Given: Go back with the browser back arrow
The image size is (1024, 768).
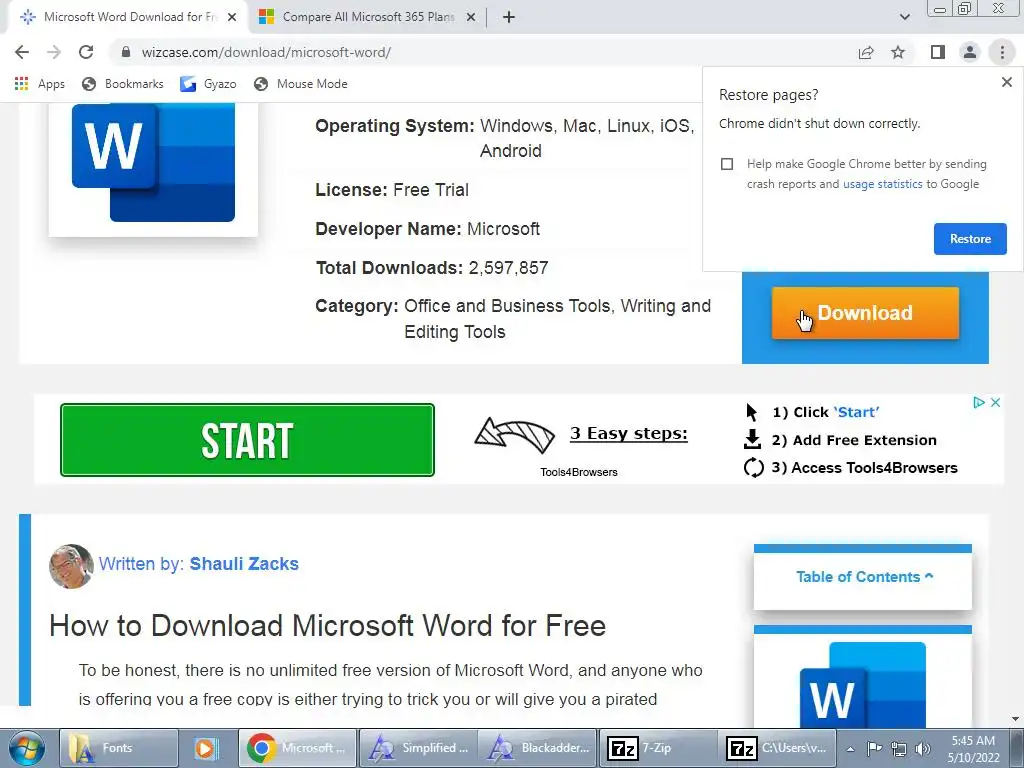Looking at the screenshot, I should pos(22,52).
